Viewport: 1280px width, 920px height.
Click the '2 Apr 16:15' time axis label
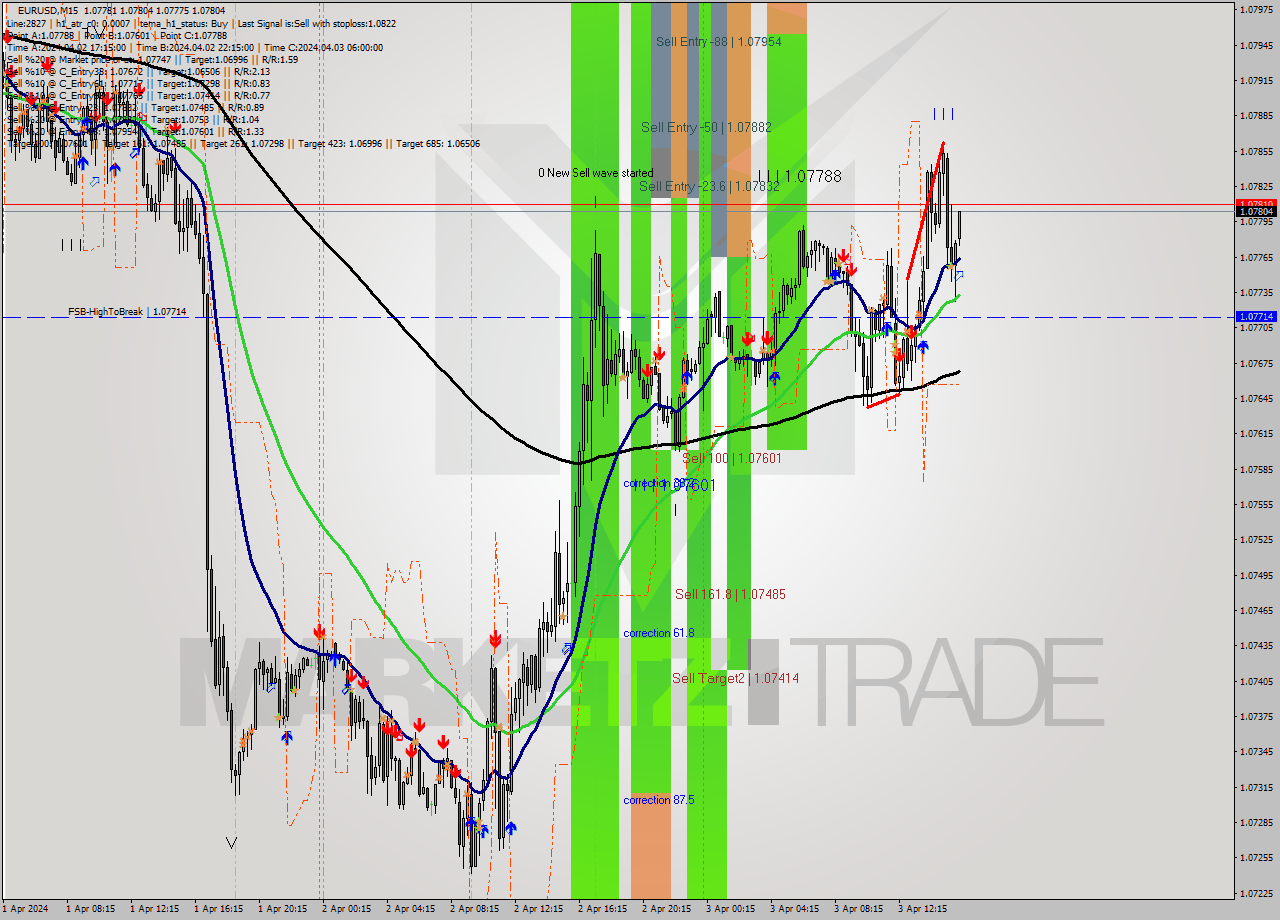click(x=603, y=909)
